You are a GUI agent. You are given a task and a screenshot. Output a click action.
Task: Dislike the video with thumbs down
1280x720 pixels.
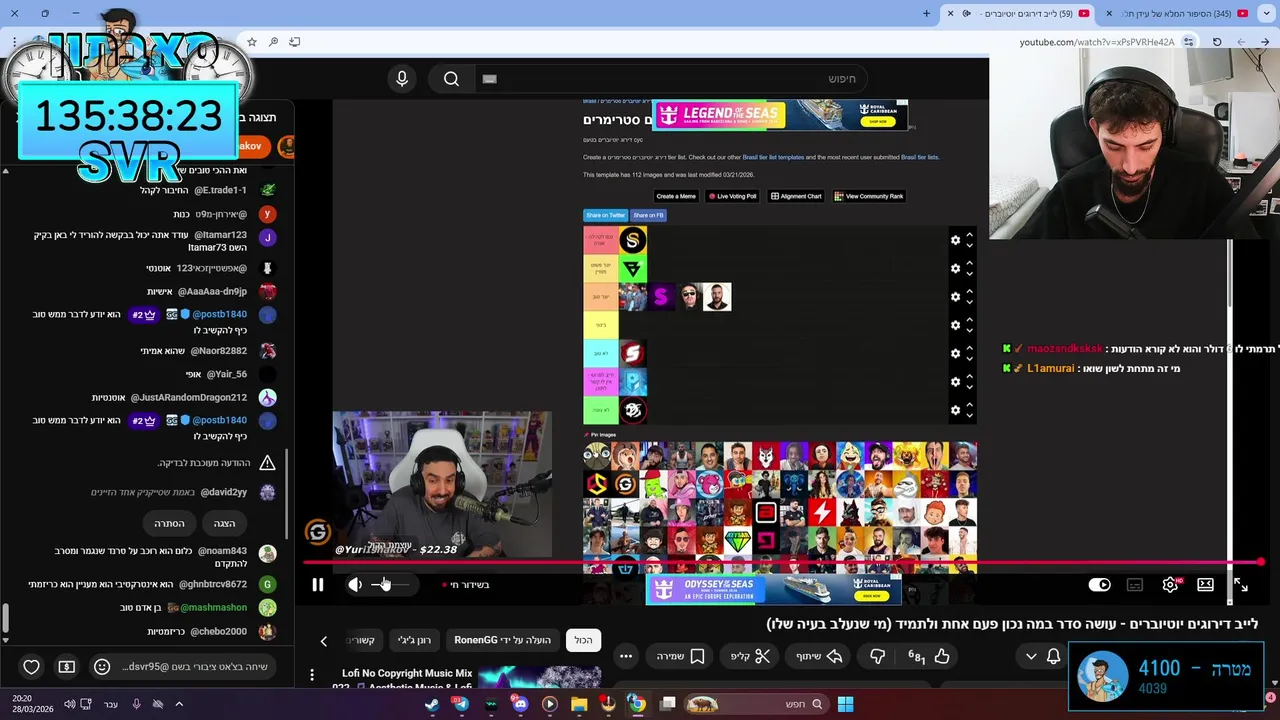tap(878, 656)
